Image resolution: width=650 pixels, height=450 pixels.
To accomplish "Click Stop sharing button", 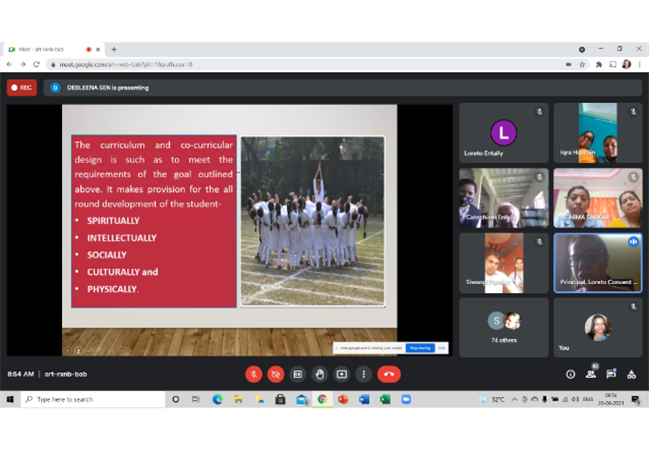I will [x=420, y=348].
